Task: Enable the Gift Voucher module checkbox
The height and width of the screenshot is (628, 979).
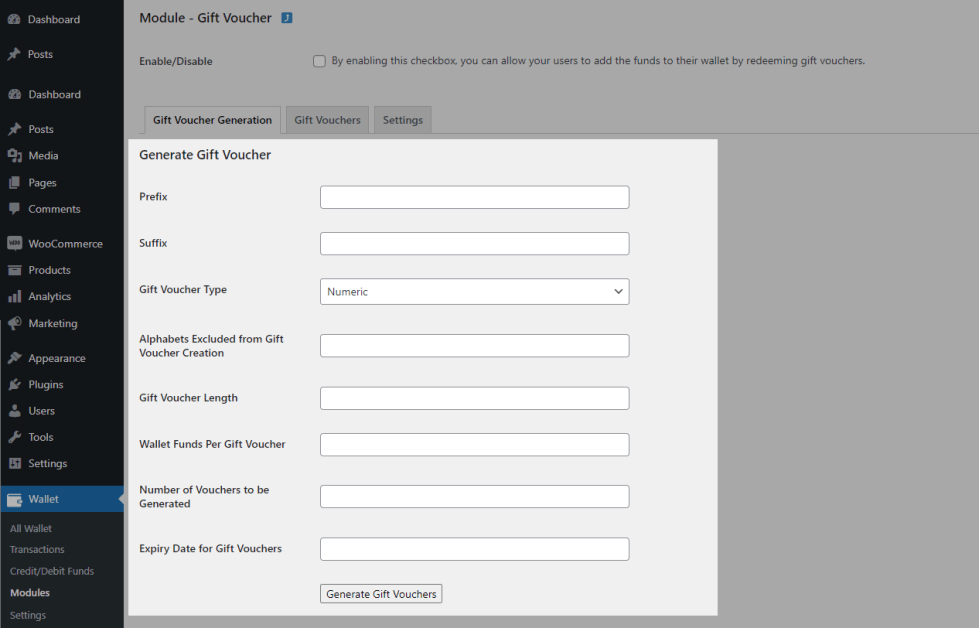Action: 319,61
